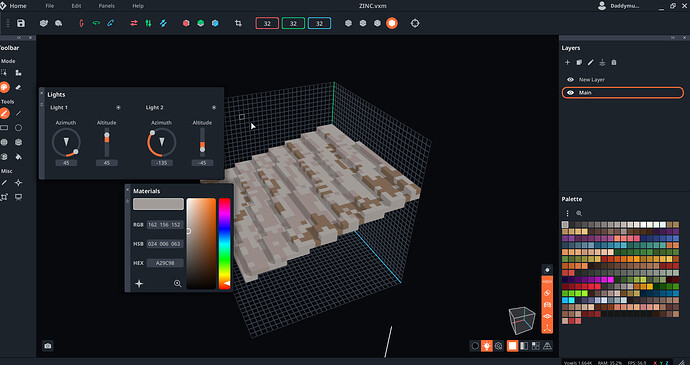Go to the Home tab
This screenshot has width=690, height=365.
[x=18, y=6]
